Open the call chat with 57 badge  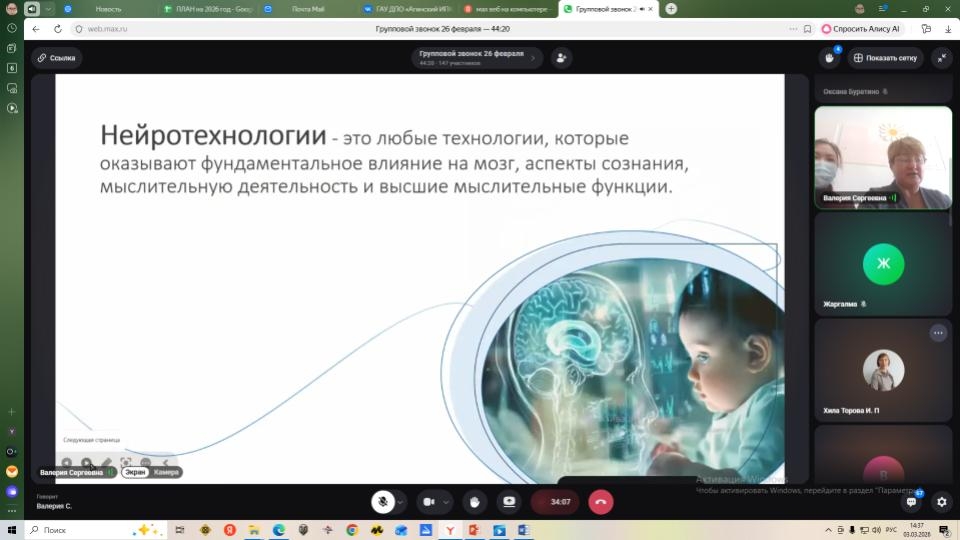pyautogui.click(x=911, y=502)
